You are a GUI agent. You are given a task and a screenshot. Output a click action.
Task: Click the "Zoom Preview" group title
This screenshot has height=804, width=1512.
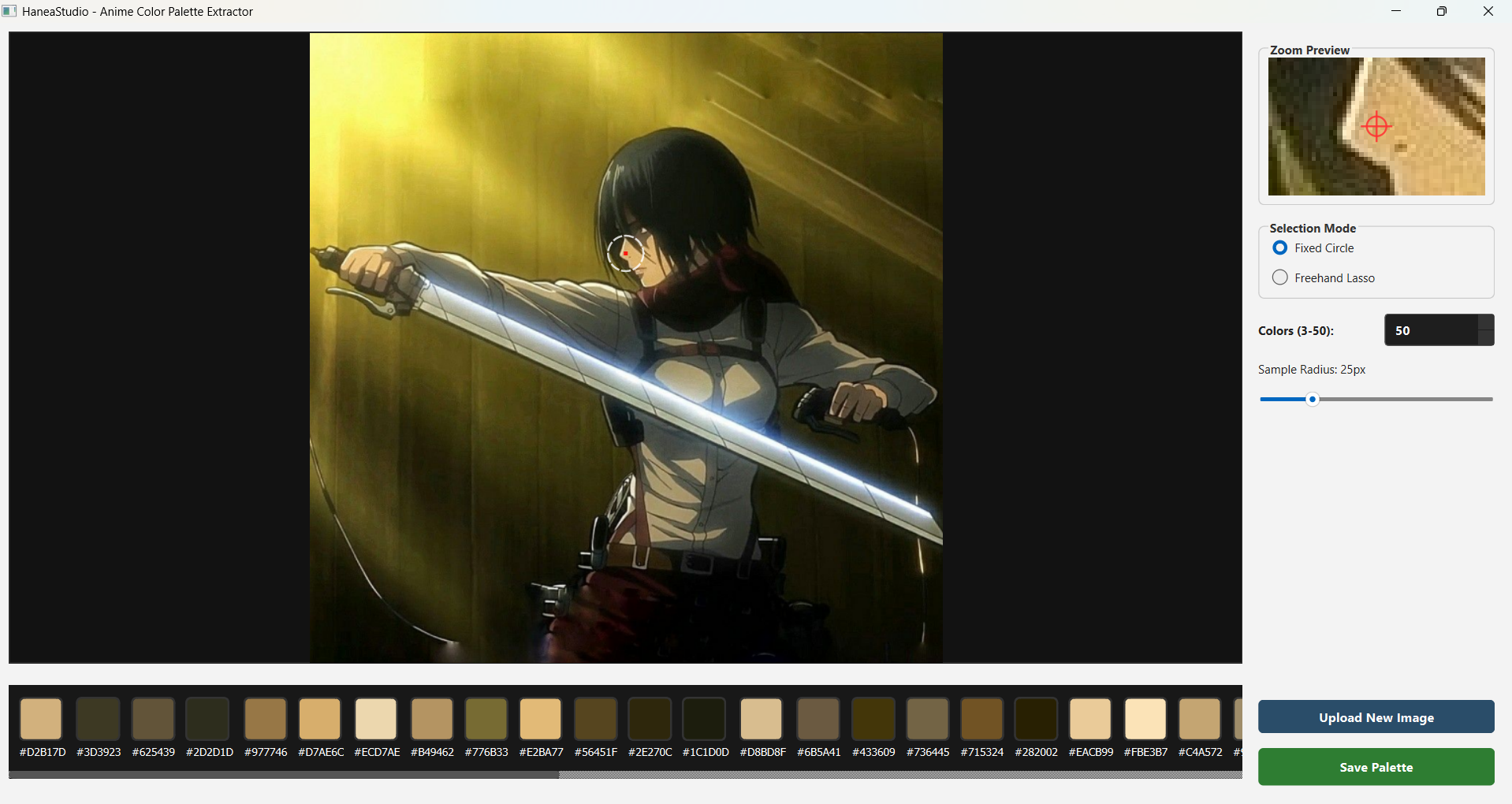point(1309,50)
